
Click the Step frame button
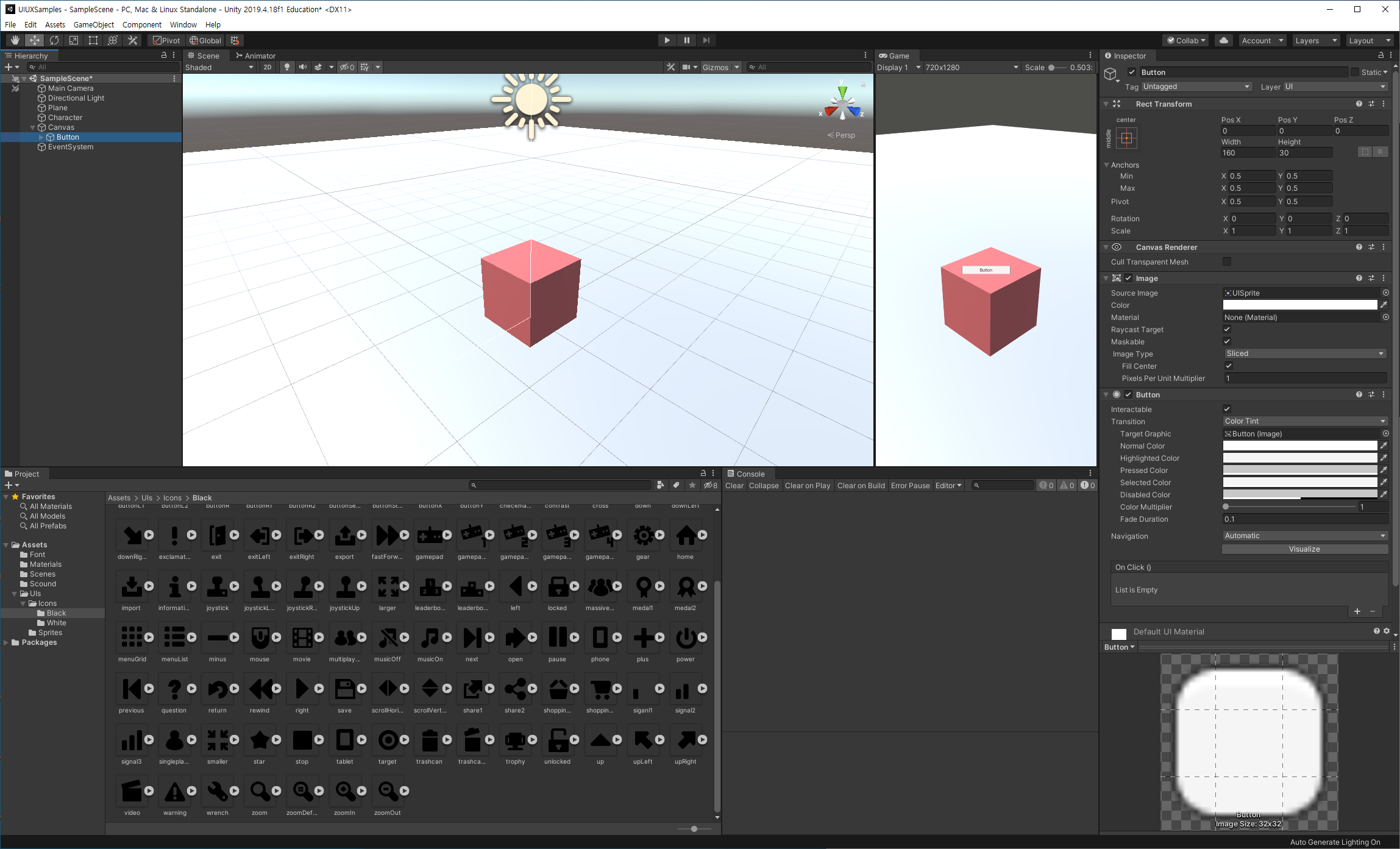tap(706, 40)
